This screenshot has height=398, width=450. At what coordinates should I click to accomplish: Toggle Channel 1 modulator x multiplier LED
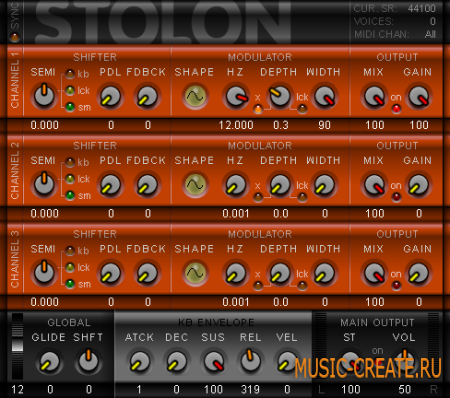click(258, 109)
